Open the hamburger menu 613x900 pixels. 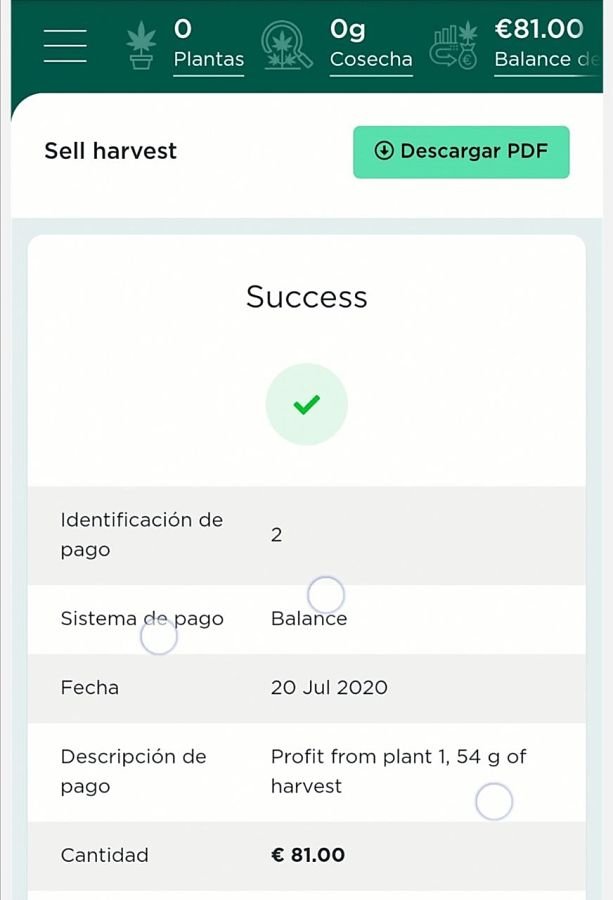[65, 45]
